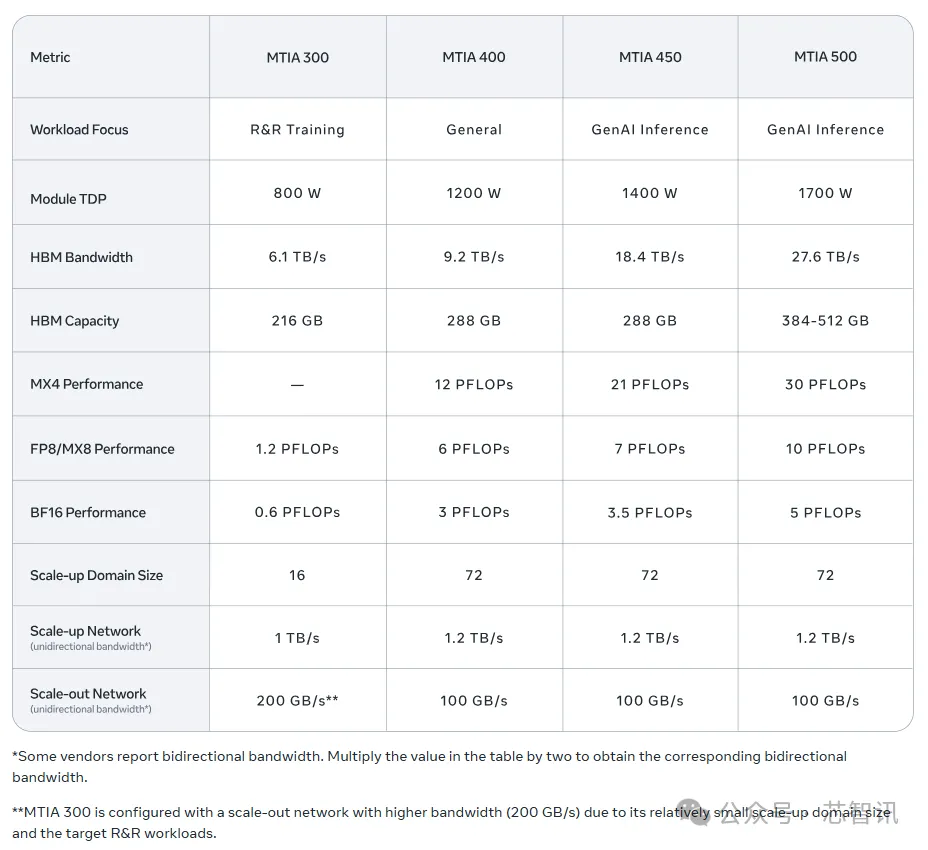
Task: Click the 30 PFLOPs cell
Action: (x=825, y=384)
